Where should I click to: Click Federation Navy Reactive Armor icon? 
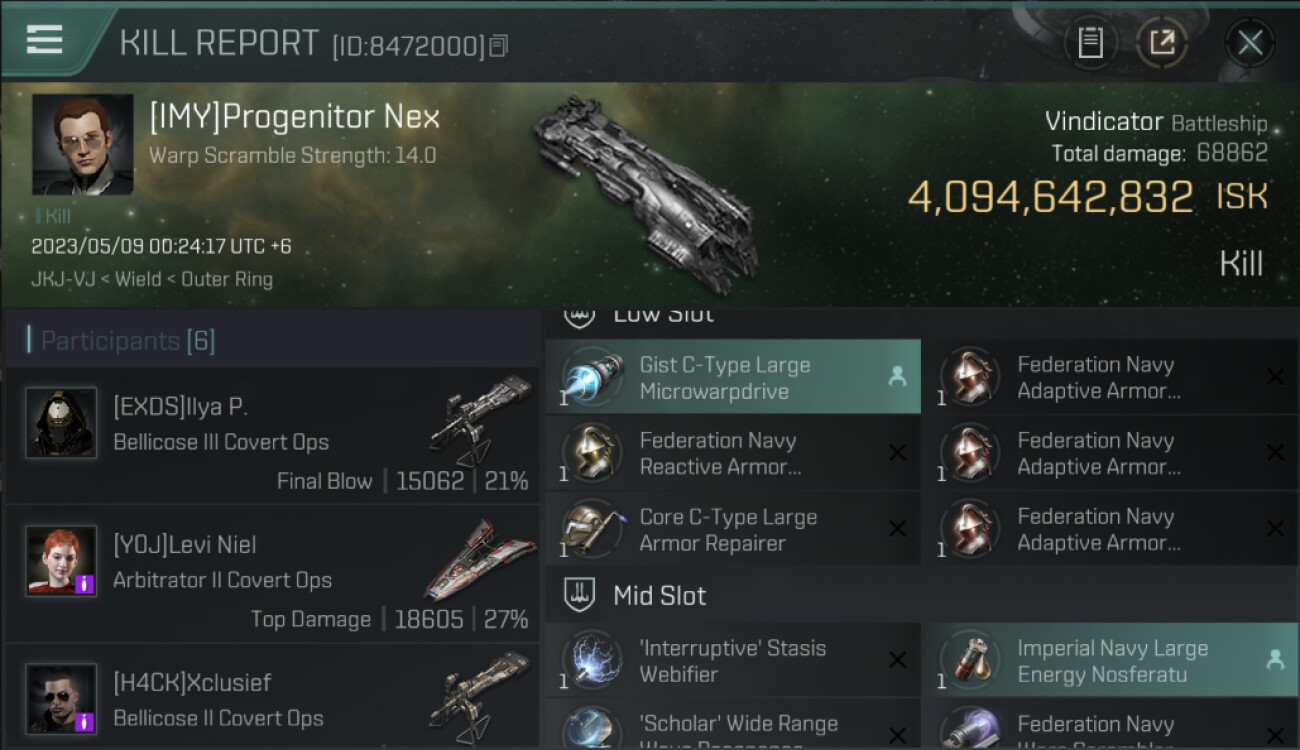pyautogui.click(x=591, y=453)
